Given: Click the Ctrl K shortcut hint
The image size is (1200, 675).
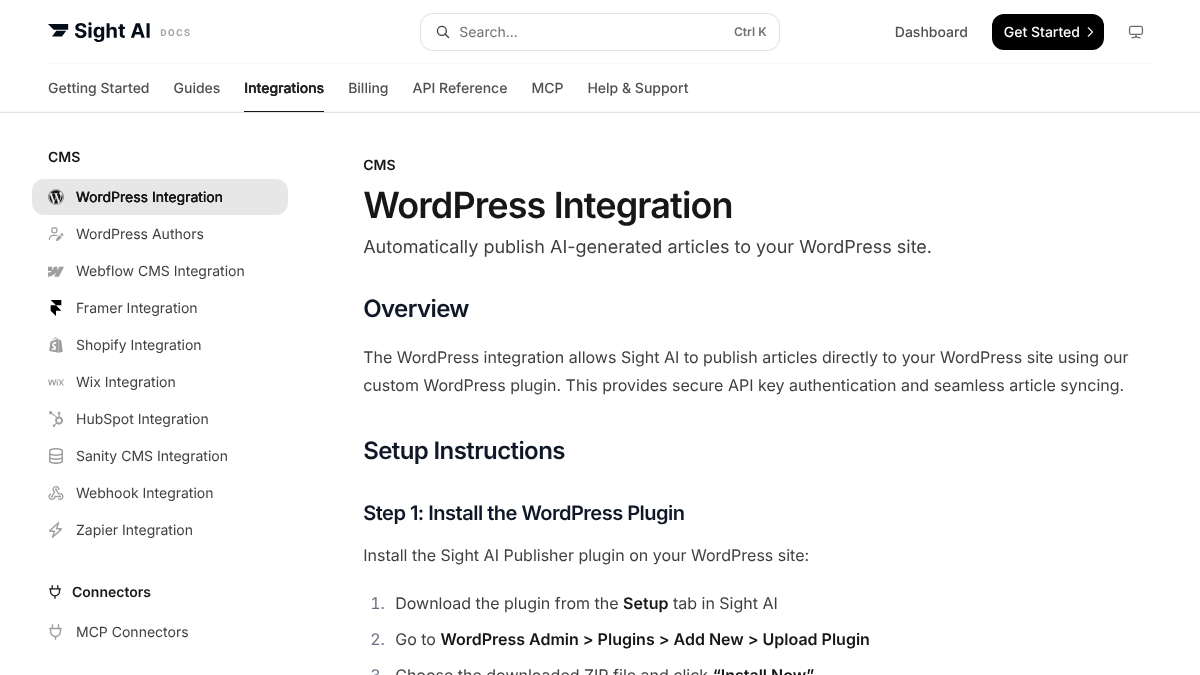Looking at the screenshot, I should coord(750,32).
